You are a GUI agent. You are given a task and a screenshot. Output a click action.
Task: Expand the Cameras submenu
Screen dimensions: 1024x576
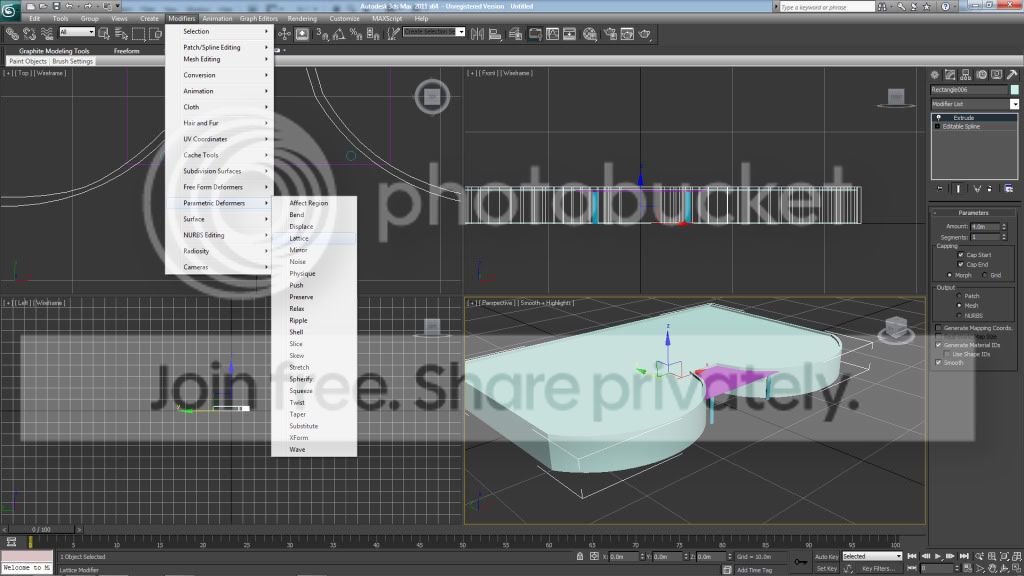pyautogui.click(x=219, y=267)
